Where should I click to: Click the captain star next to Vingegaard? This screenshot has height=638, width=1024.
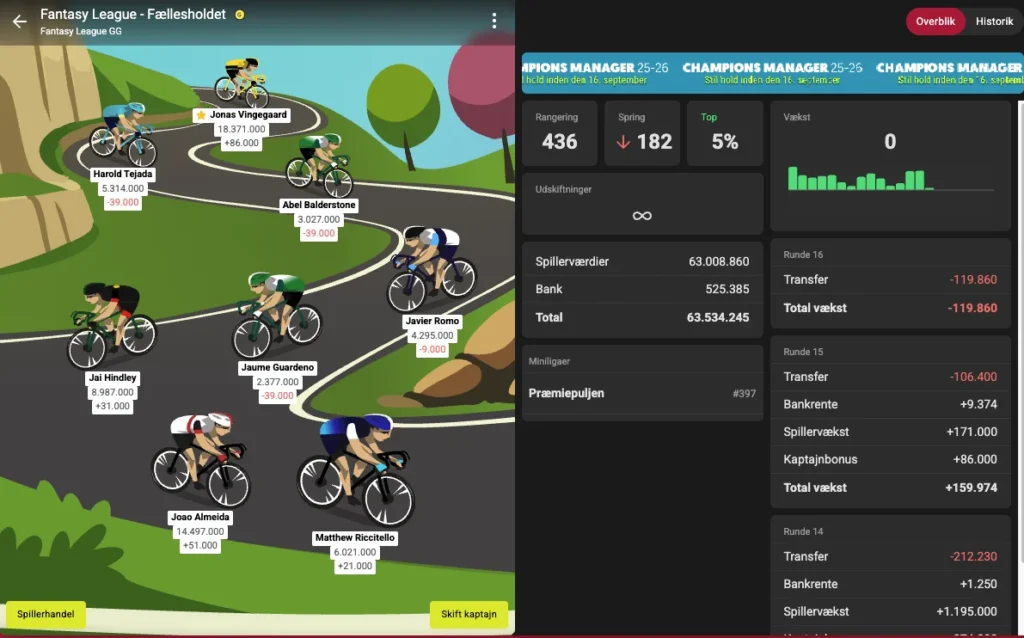[x=201, y=115]
